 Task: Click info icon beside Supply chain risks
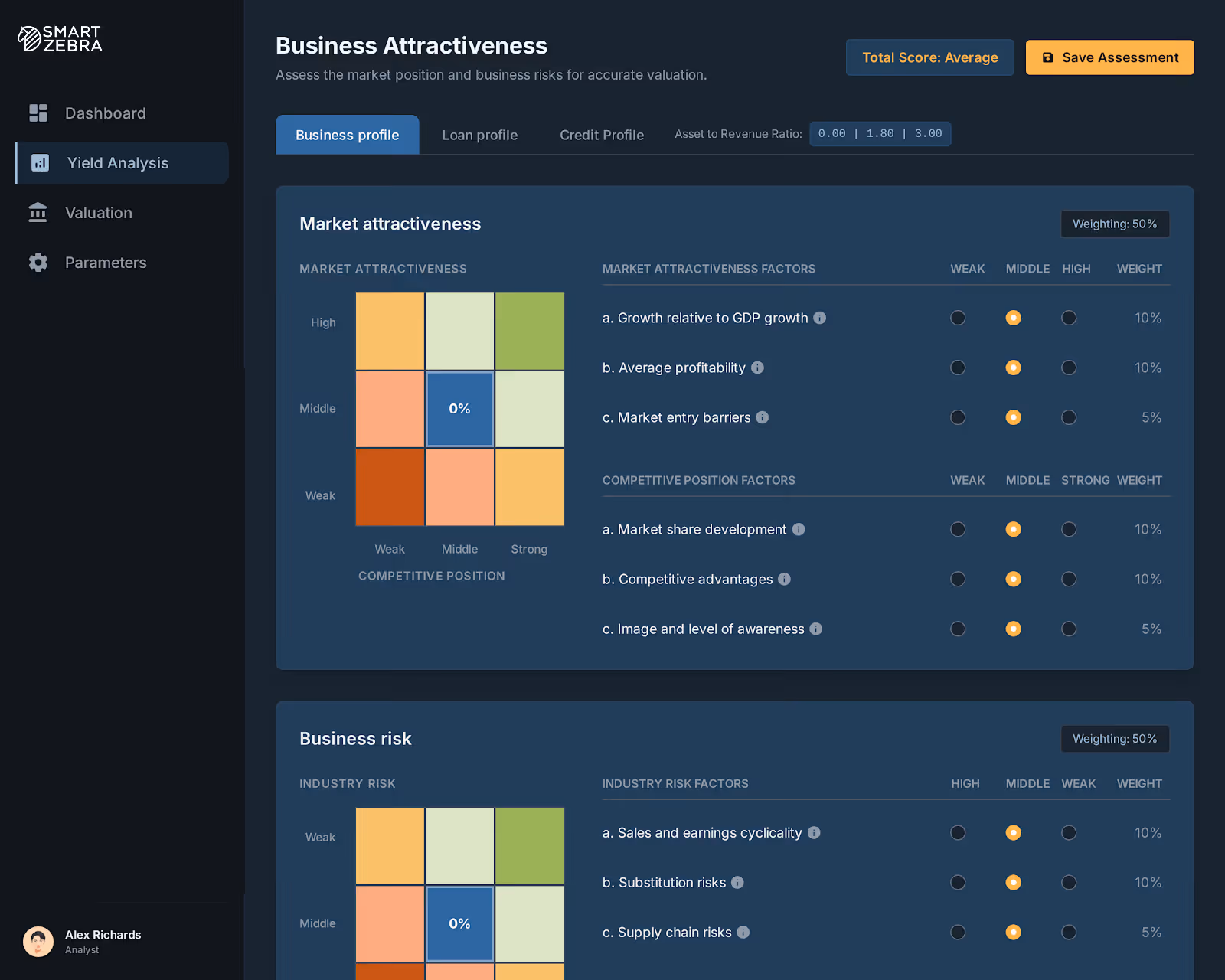[x=743, y=932]
